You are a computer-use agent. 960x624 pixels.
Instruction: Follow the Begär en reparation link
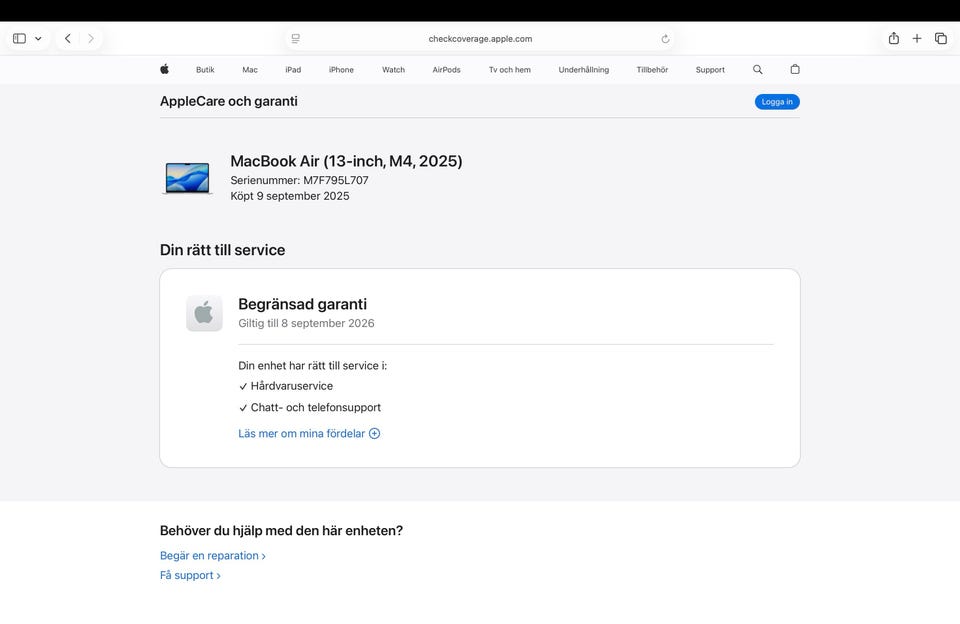[212, 556]
